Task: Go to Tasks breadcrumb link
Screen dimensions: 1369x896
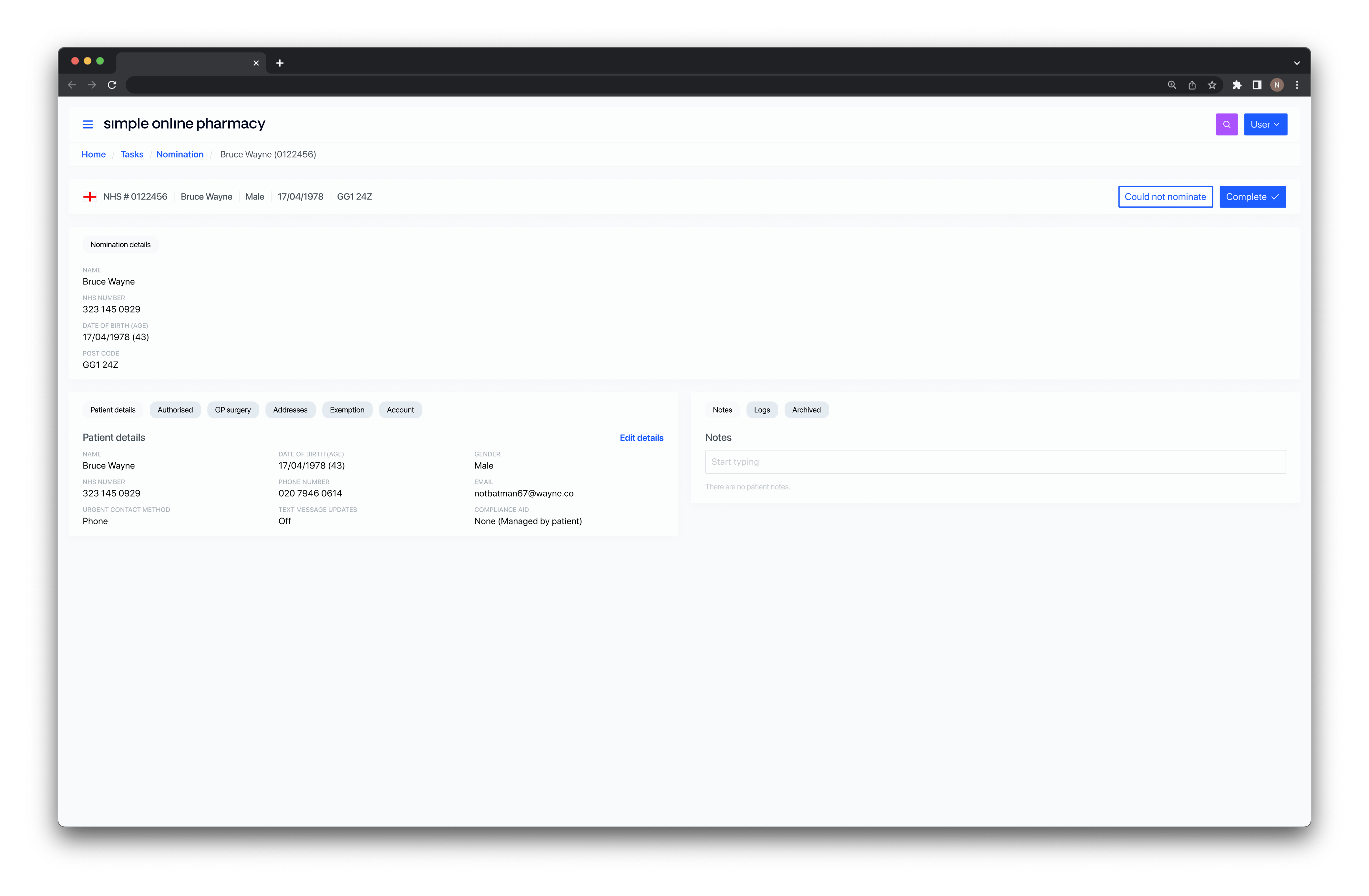Action: click(132, 154)
